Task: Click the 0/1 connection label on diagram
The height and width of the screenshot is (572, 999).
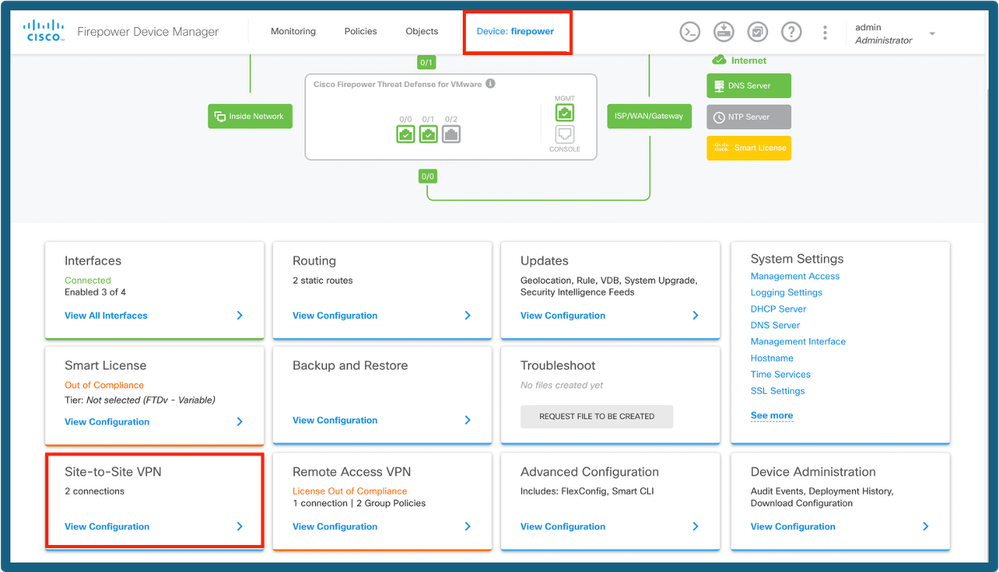Action: click(x=426, y=62)
